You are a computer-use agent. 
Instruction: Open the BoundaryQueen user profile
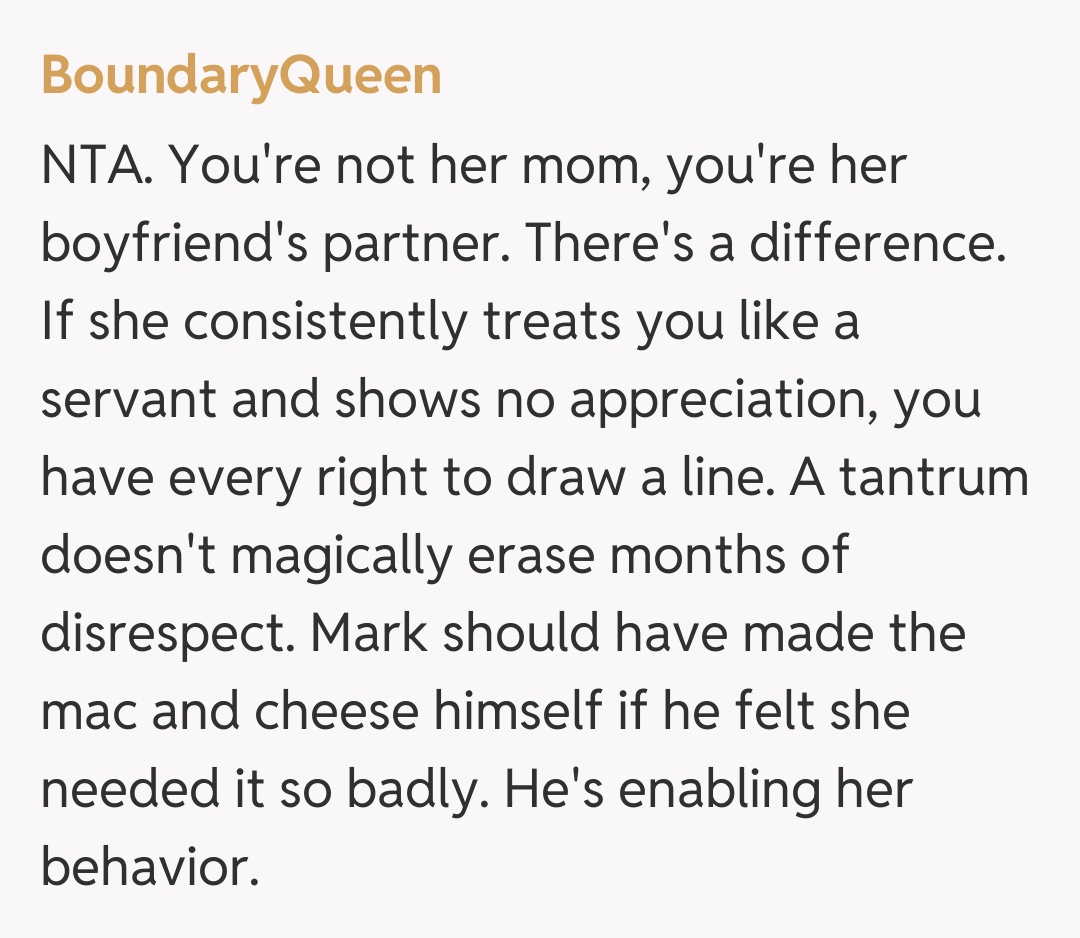pyautogui.click(x=241, y=76)
